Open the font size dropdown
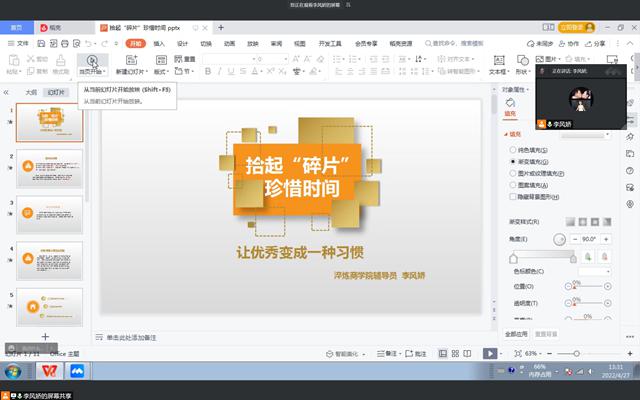 (285, 59)
